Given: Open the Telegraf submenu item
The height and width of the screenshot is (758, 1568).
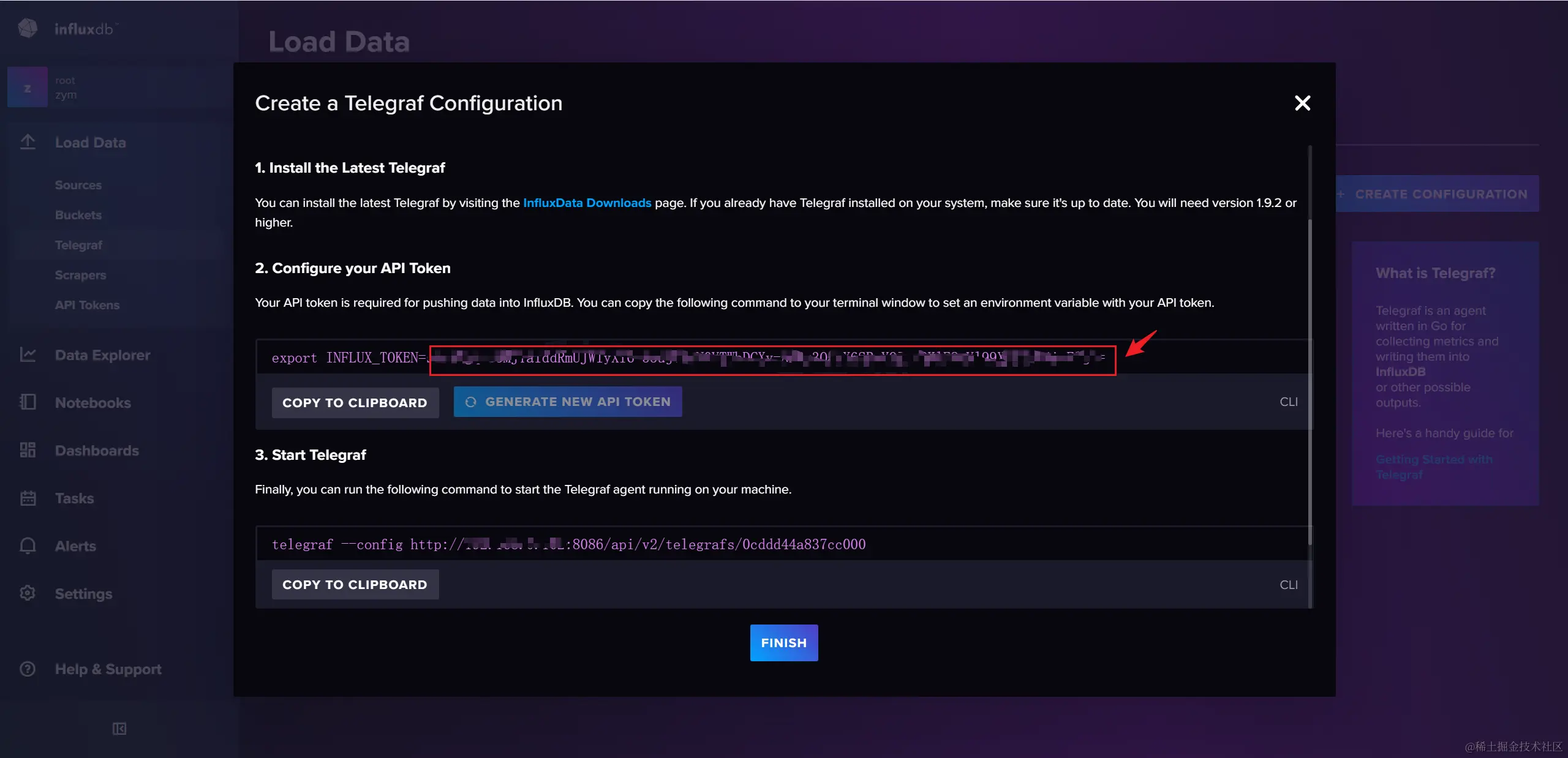Looking at the screenshot, I should click(78, 245).
